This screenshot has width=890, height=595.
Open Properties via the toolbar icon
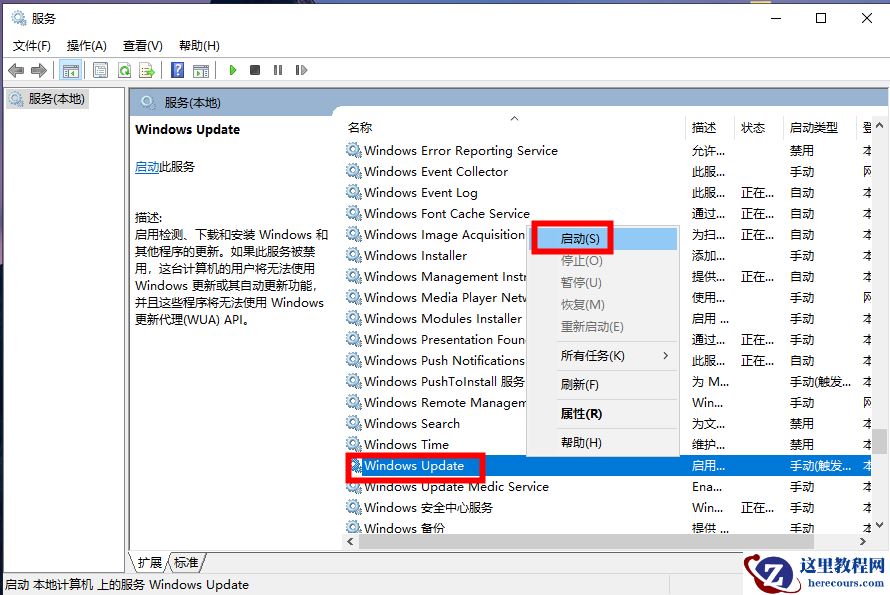click(101, 70)
